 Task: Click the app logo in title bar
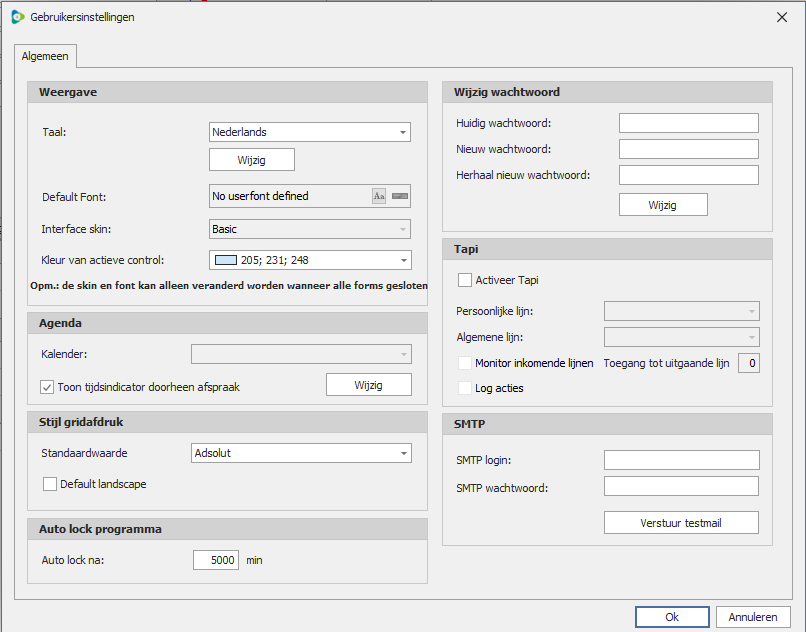[x=17, y=17]
